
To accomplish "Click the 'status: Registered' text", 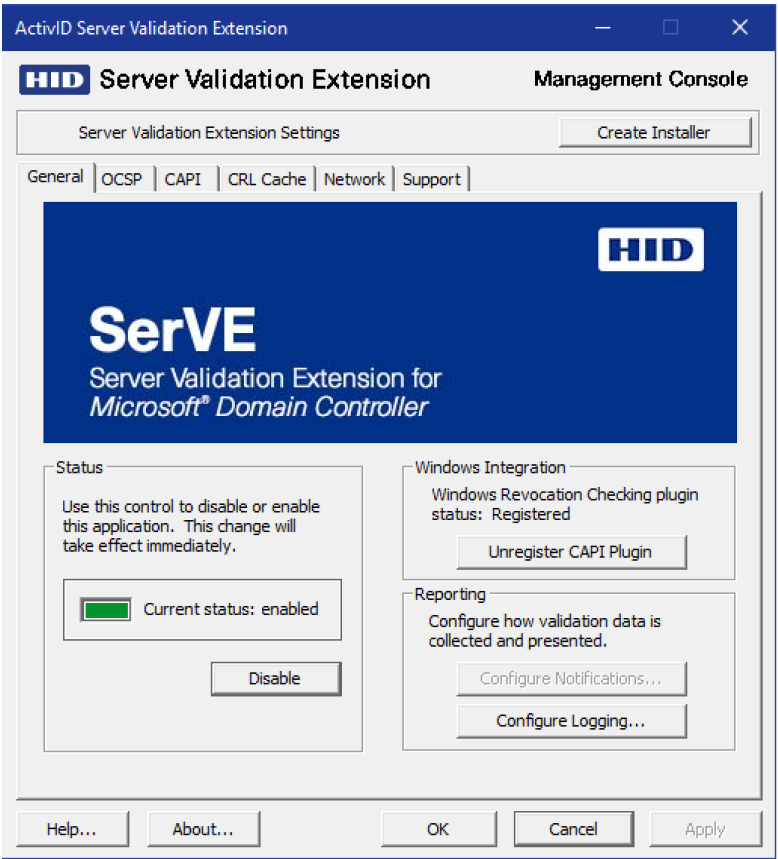I will pos(501,514).
